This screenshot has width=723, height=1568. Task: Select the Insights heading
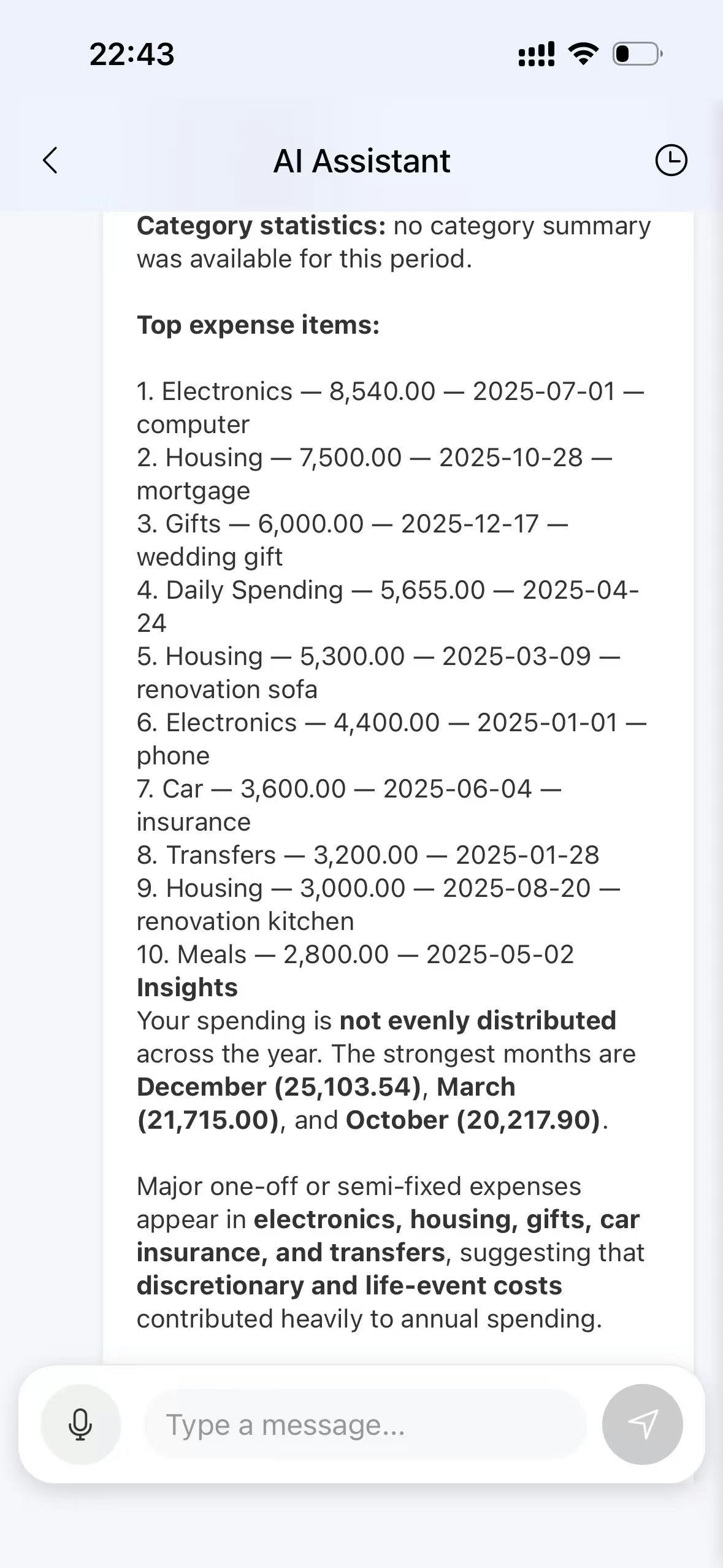click(x=187, y=988)
